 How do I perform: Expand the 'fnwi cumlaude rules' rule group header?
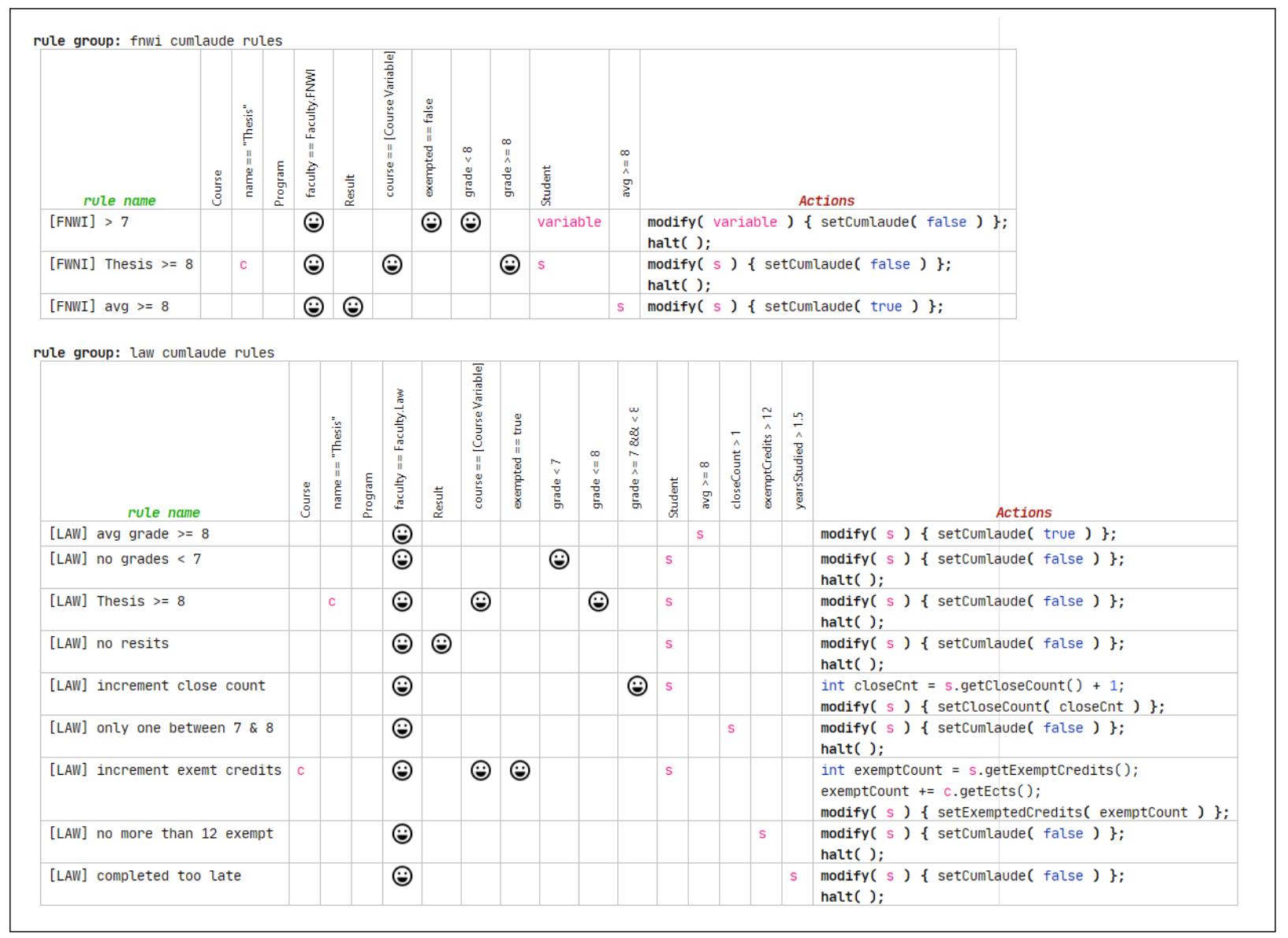point(157,40)
